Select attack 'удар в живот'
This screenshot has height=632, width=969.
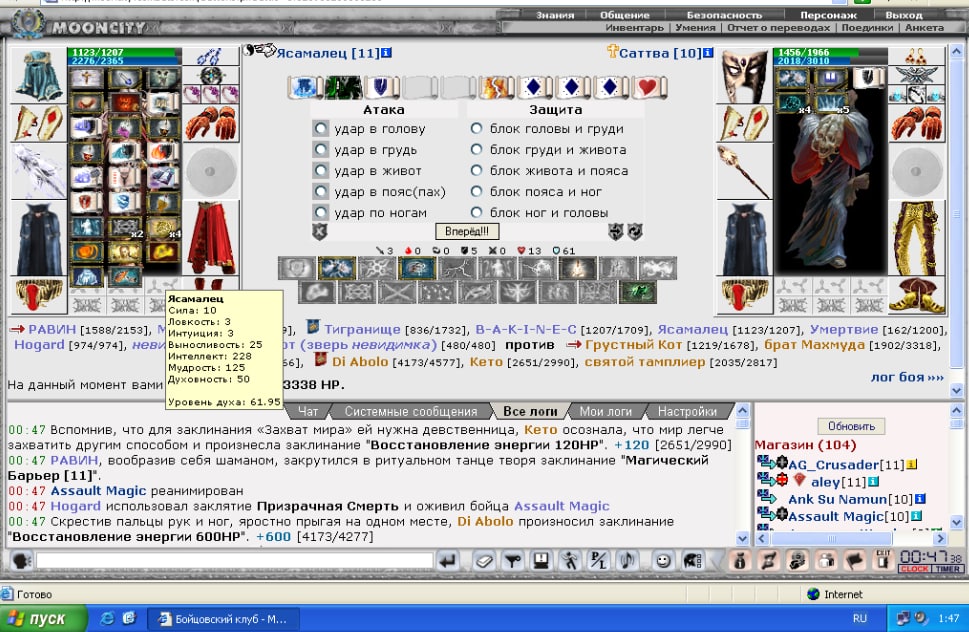coord(321,171)
